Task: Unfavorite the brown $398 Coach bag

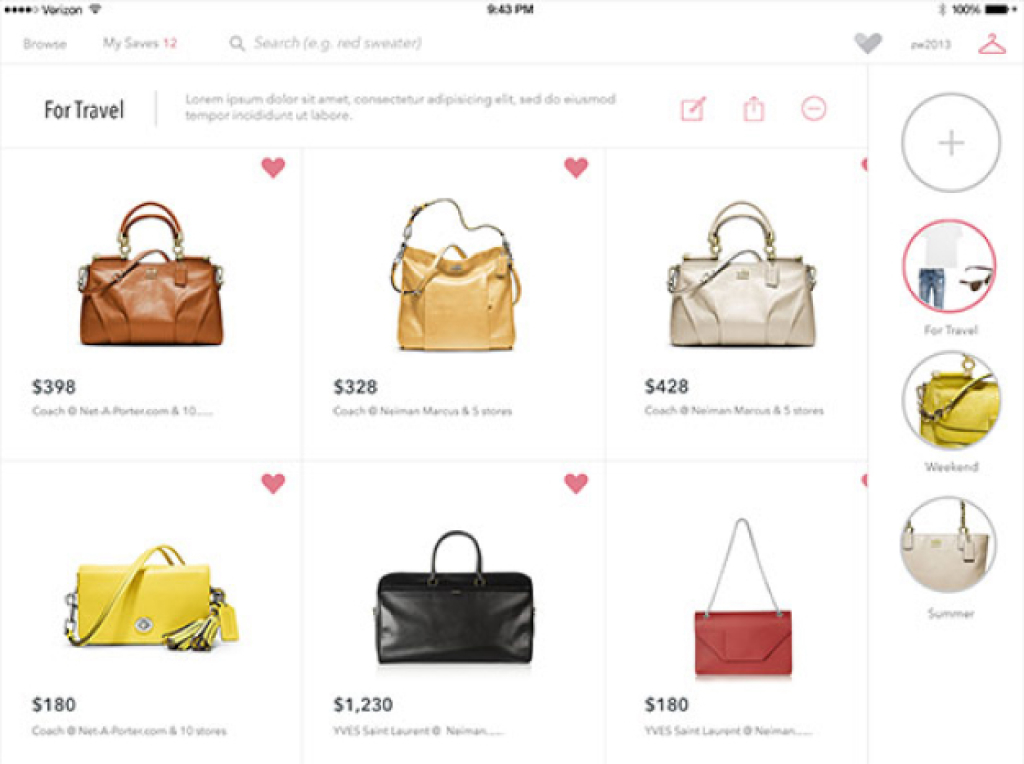Action: (x=273, y=167)
